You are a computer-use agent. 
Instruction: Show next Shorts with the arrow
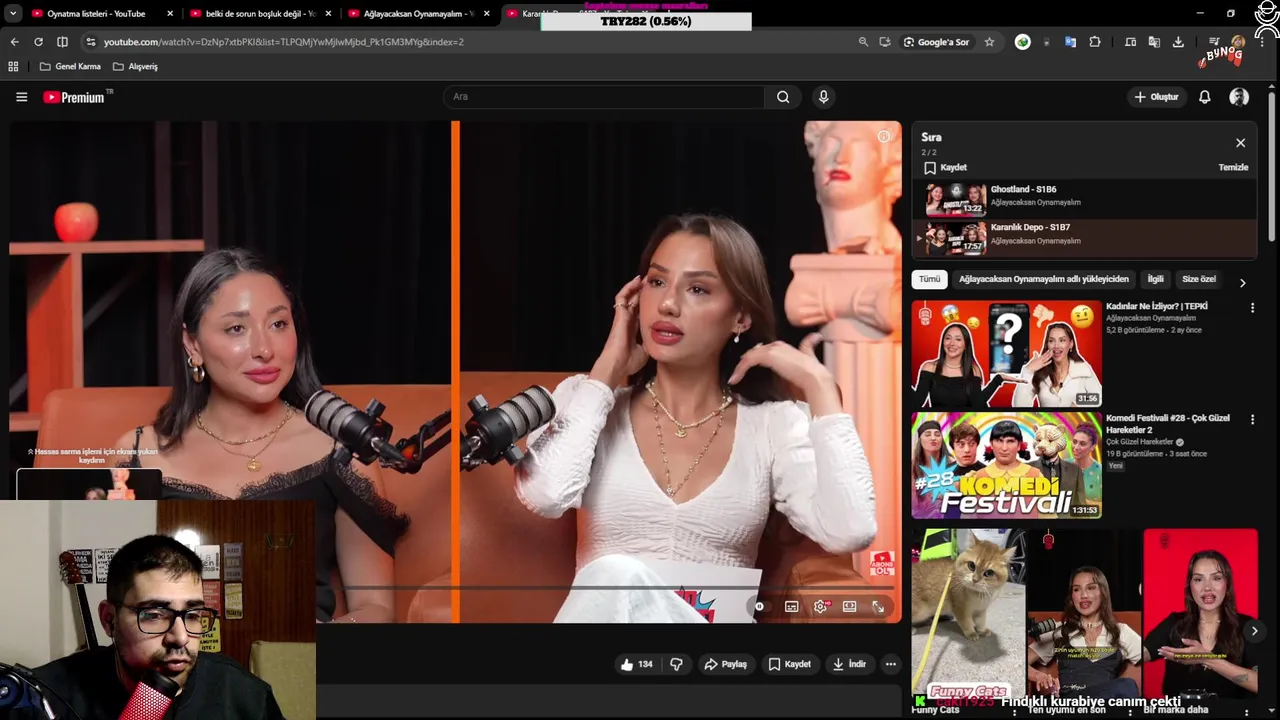(1254, 631)
